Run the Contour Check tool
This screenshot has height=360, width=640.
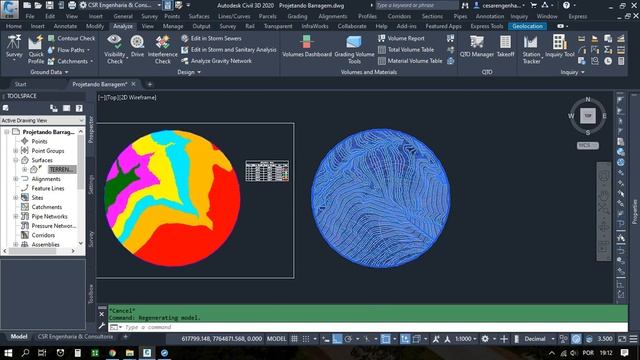[71, 38]
